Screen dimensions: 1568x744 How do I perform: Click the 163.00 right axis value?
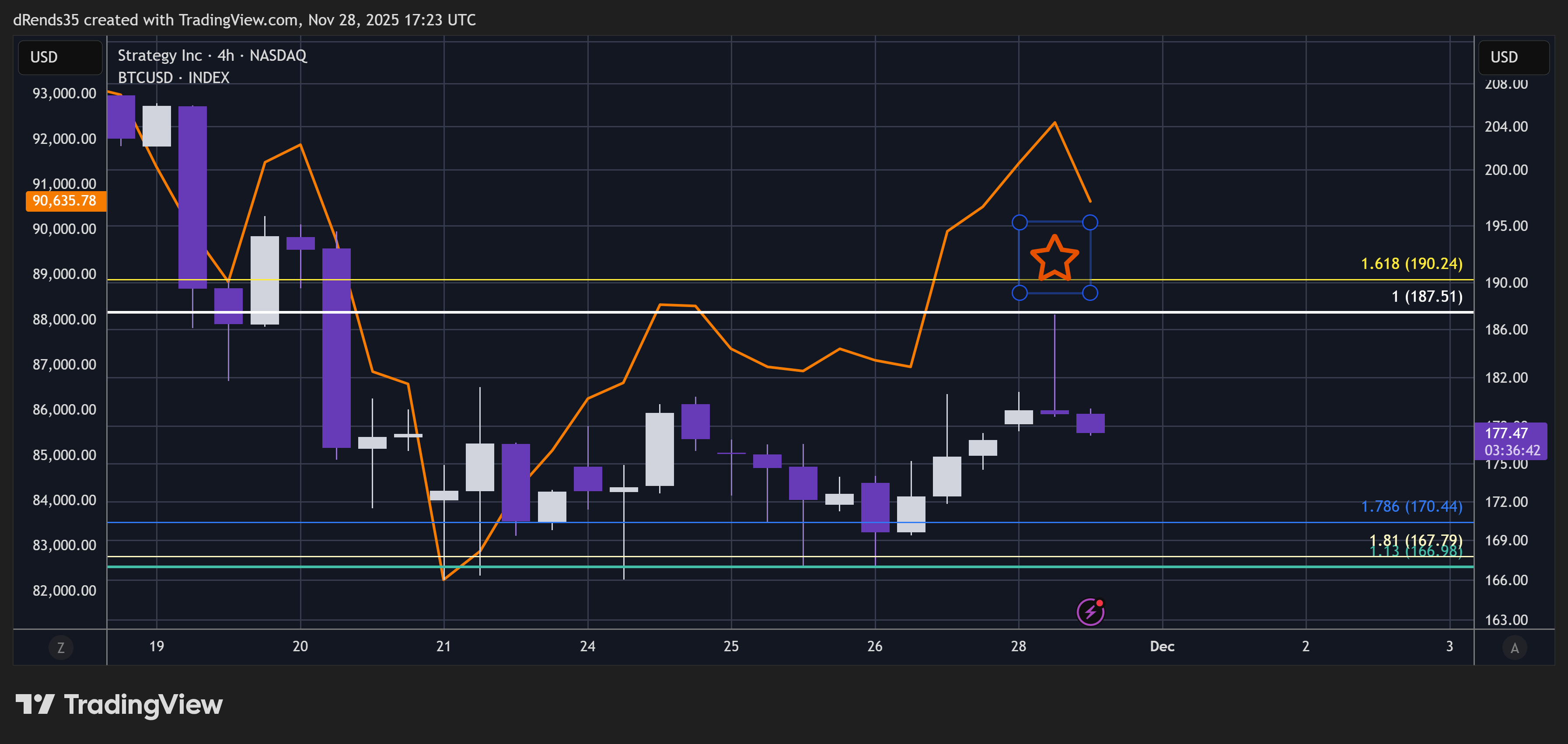click(1506, 620)
